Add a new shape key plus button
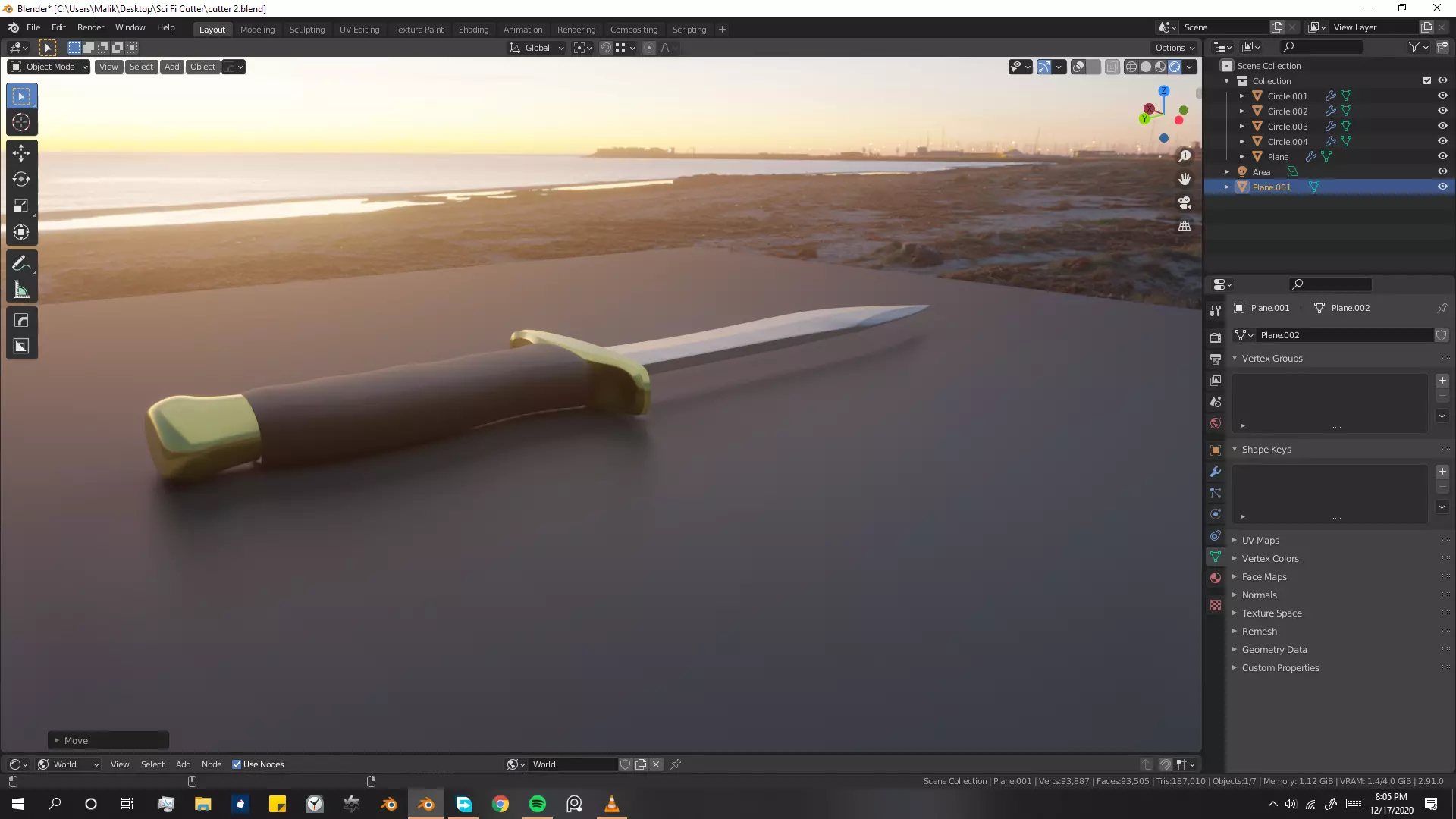This screenshot has width=1456, height=819. click(x=1442, y=472)
